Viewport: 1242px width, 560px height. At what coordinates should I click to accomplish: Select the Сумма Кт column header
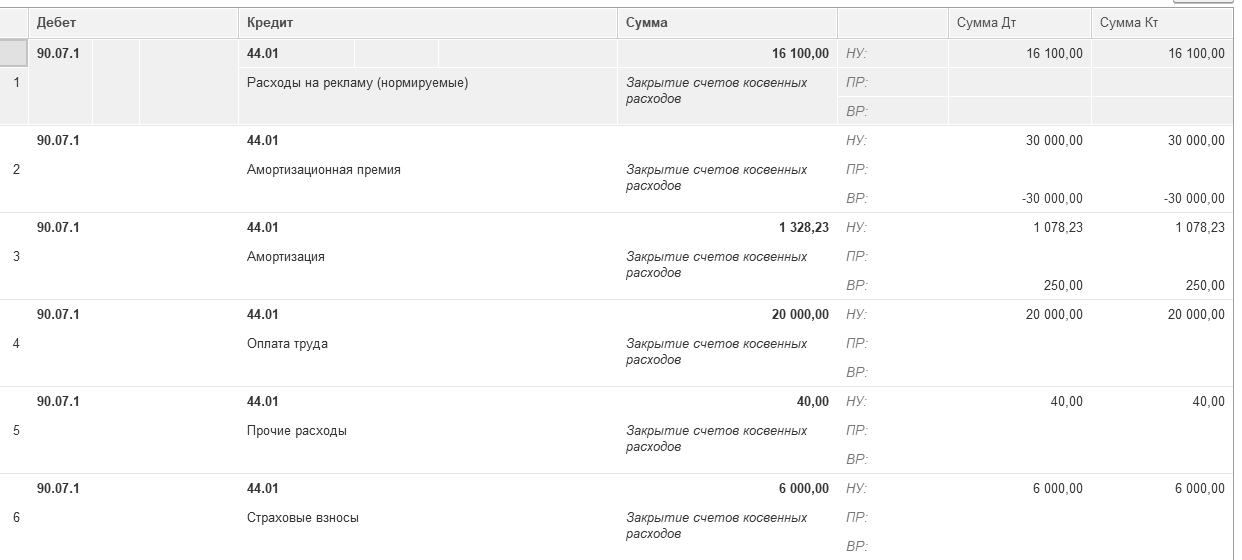pyautogui.click(x=1127, y=23)
